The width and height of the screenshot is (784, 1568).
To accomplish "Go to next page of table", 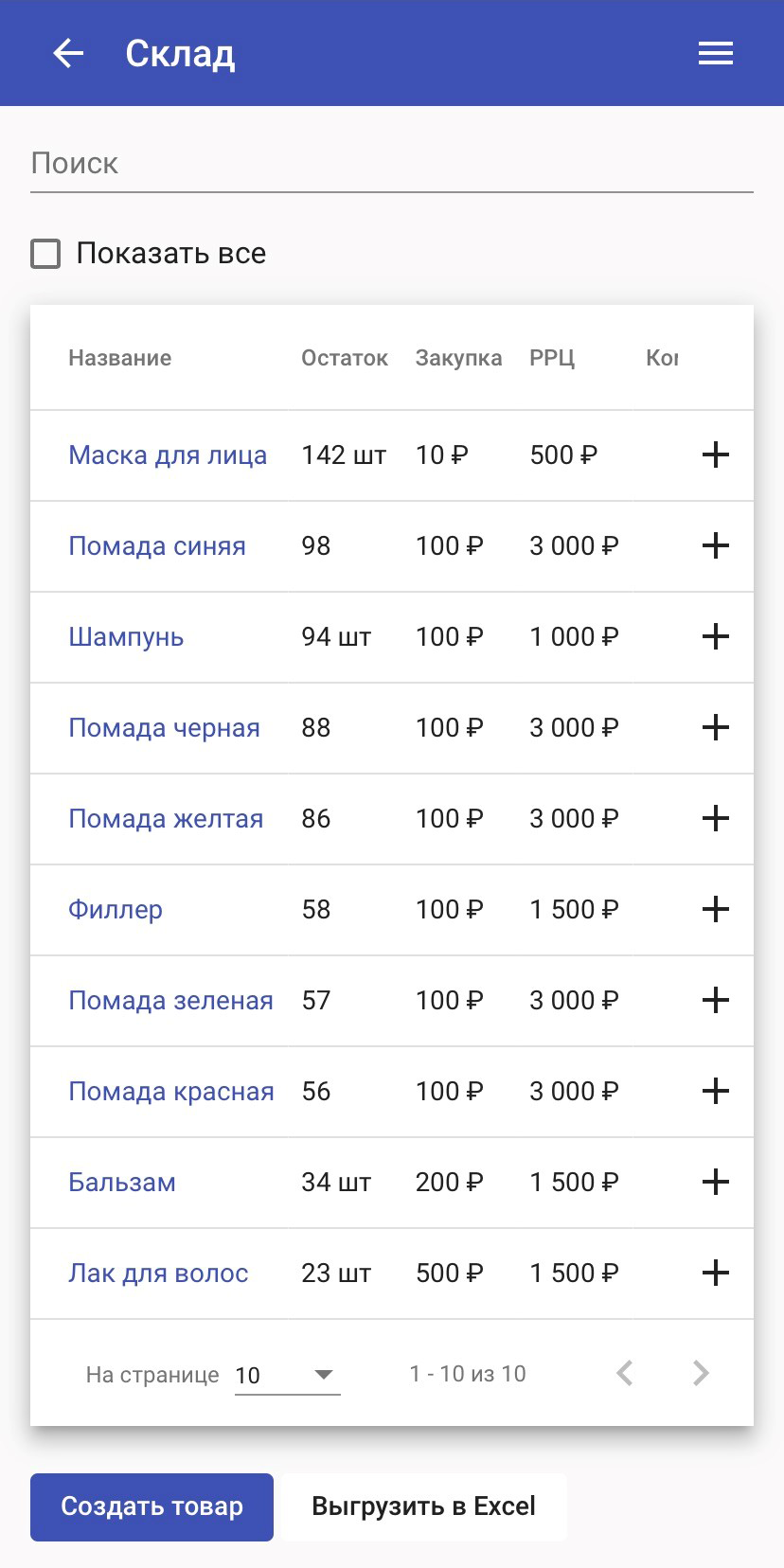I will [701, 1374].
